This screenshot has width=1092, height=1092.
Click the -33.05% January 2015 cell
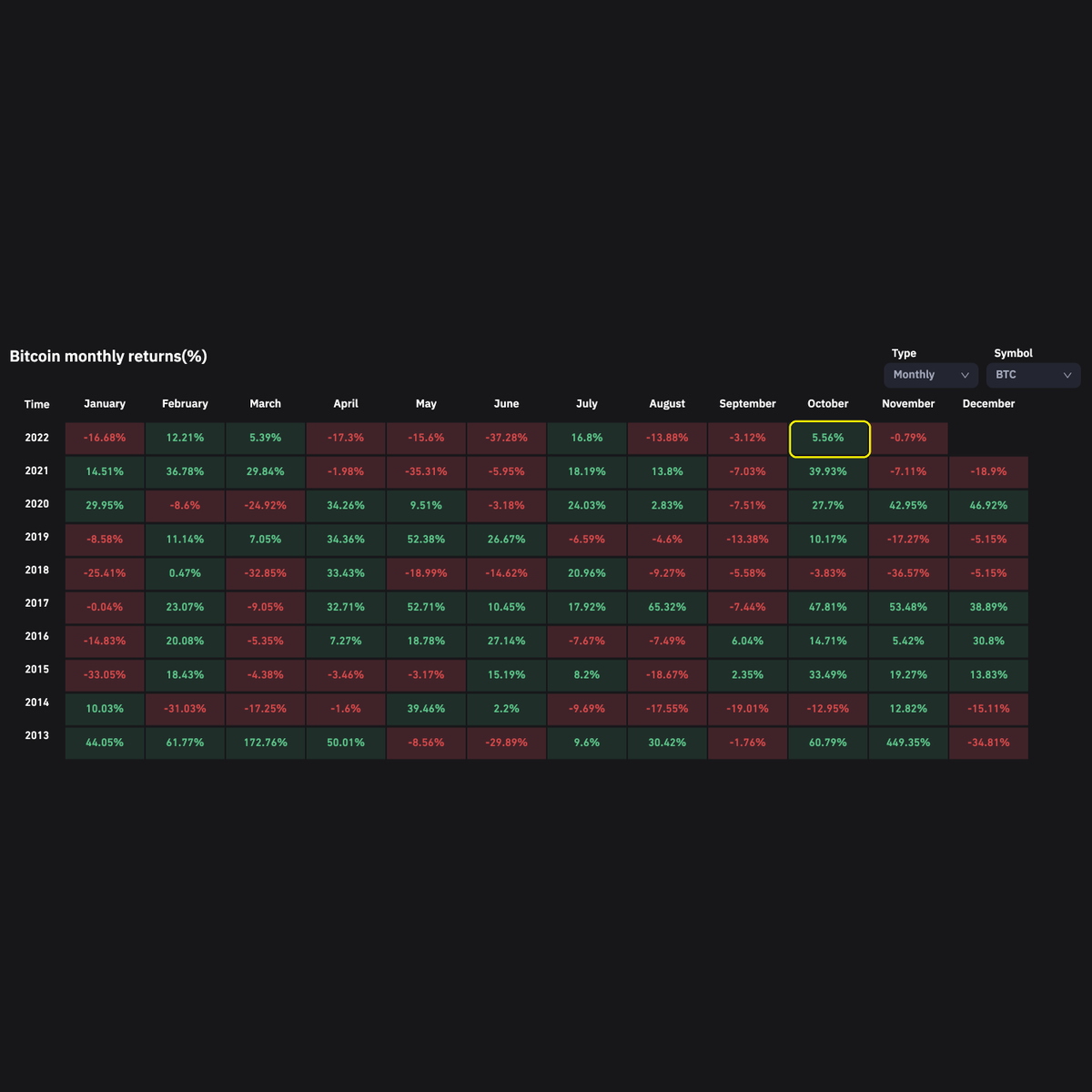105,675
